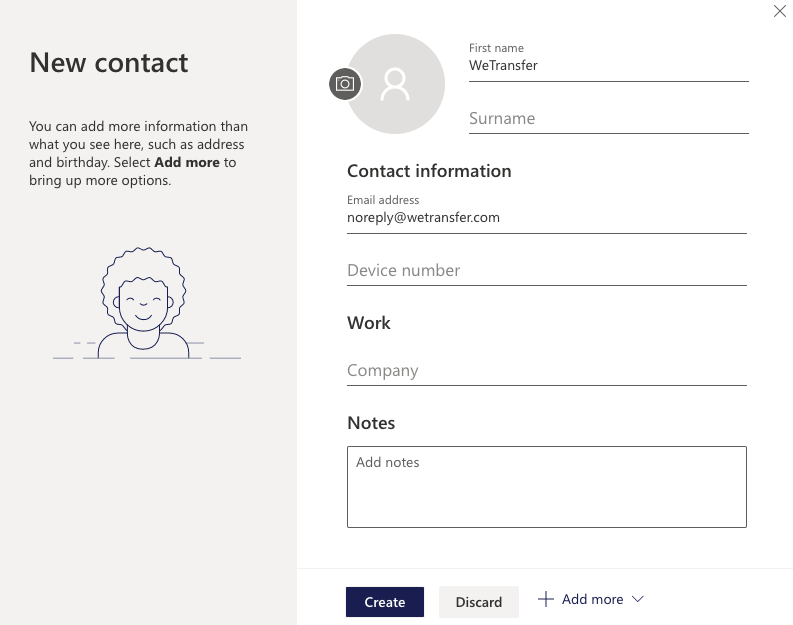Click the camera icon to add photo
Viewport: 793px width, 625px height.
345,84
